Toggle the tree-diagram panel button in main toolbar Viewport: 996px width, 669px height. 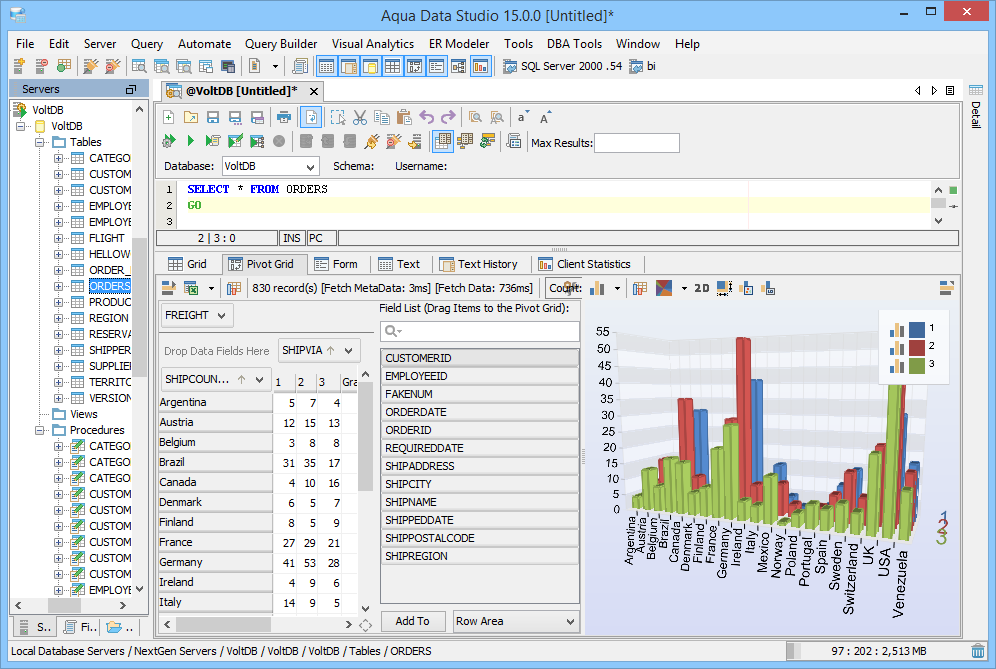pyautogui.click(x=459, y=66)
